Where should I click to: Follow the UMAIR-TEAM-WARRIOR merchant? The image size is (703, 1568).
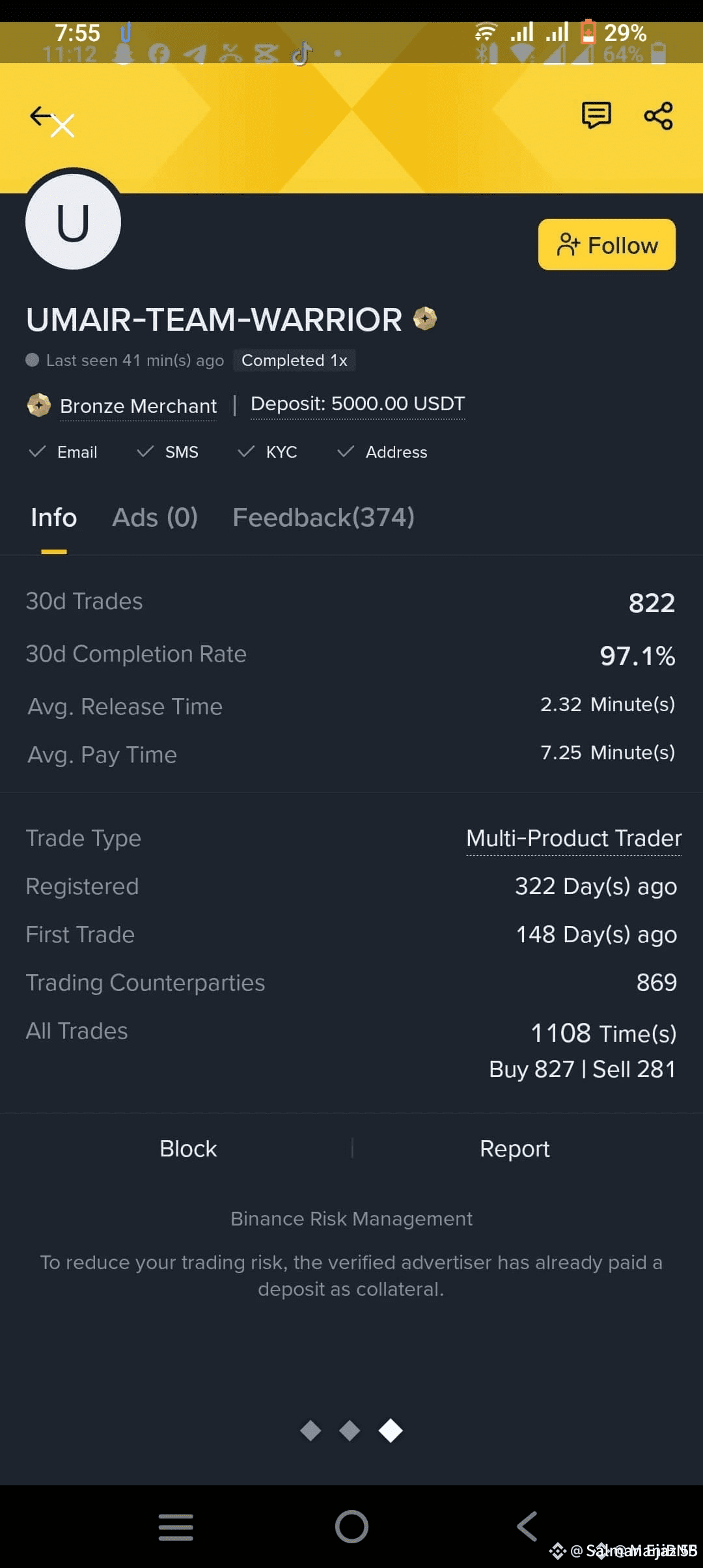(607, 245)
